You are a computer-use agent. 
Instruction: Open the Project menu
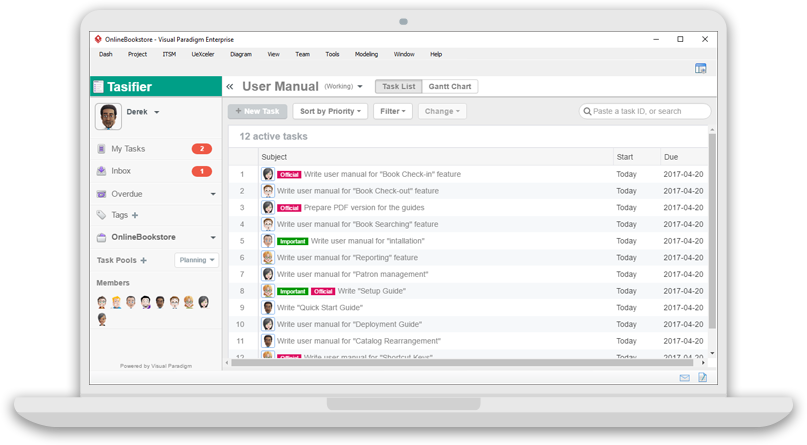[137, 54]
